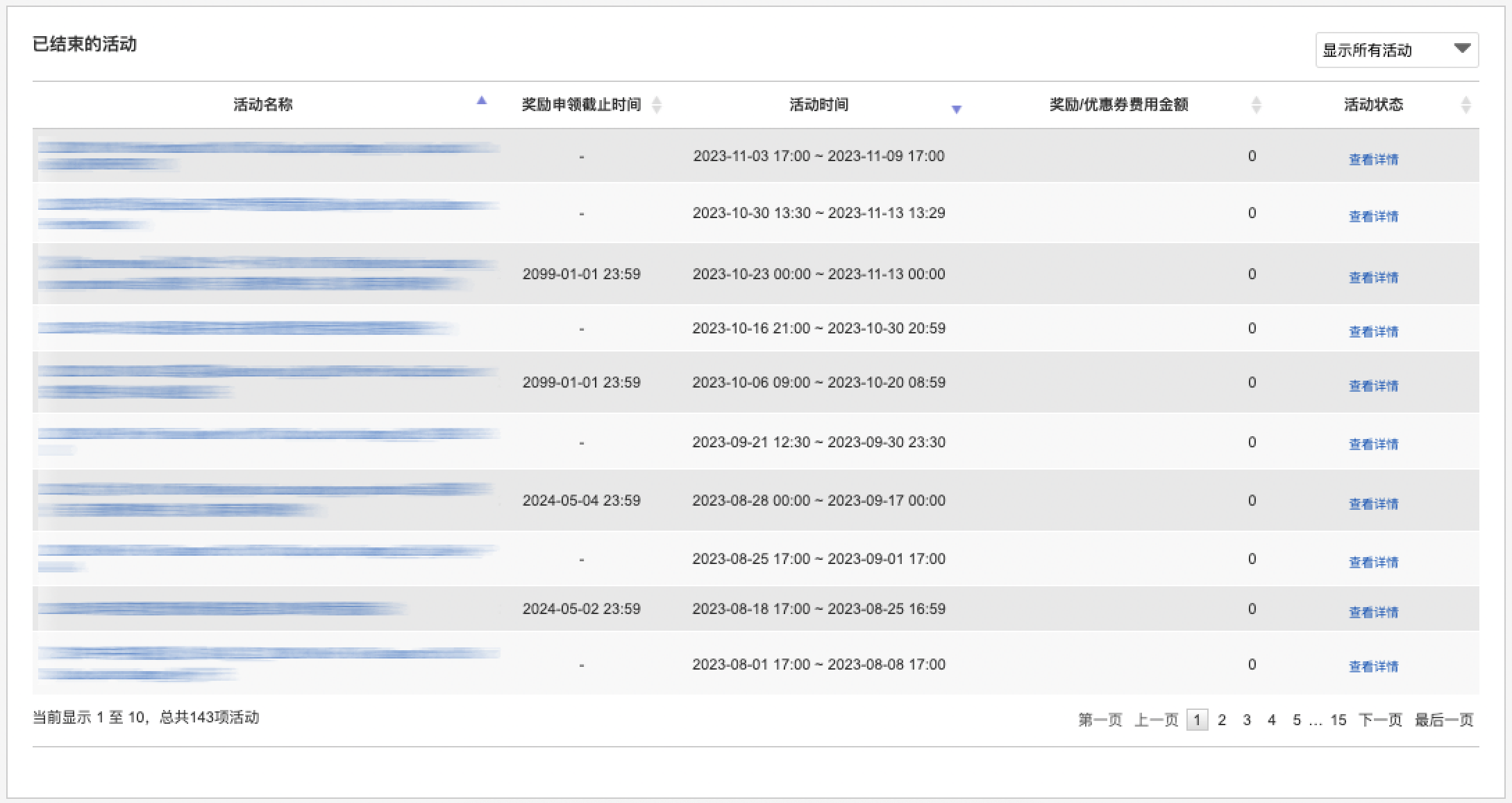Sort by 活动状态 column arrows

point(1465,105)
